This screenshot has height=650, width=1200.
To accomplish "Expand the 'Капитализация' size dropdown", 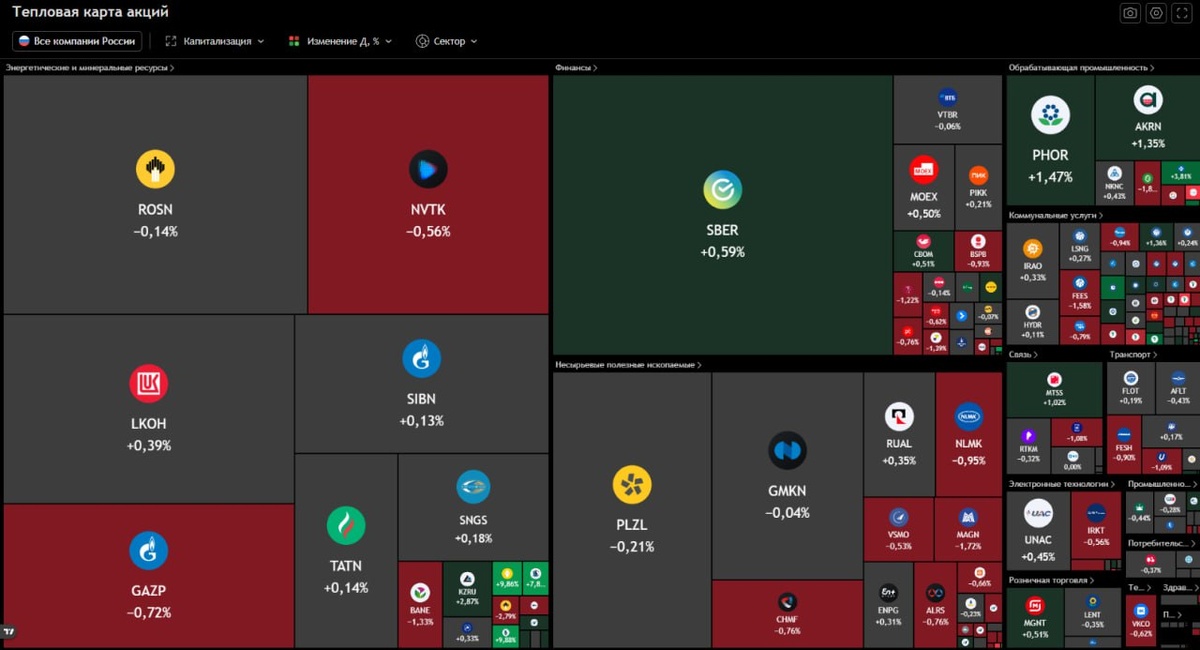I will tap(214, 41).
